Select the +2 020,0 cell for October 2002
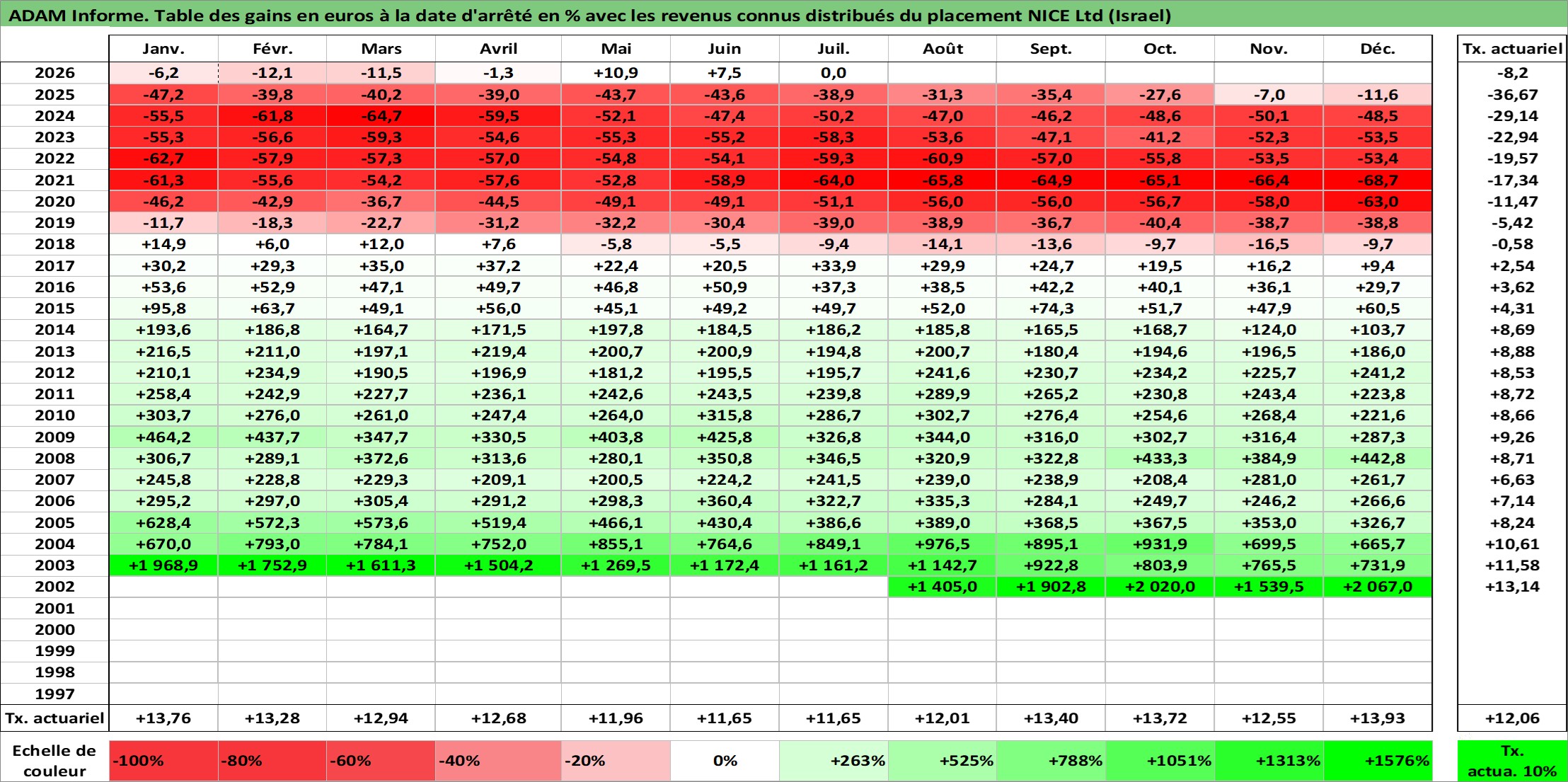The width and height of the screenshot is (1568, 782). (1160, 587)
